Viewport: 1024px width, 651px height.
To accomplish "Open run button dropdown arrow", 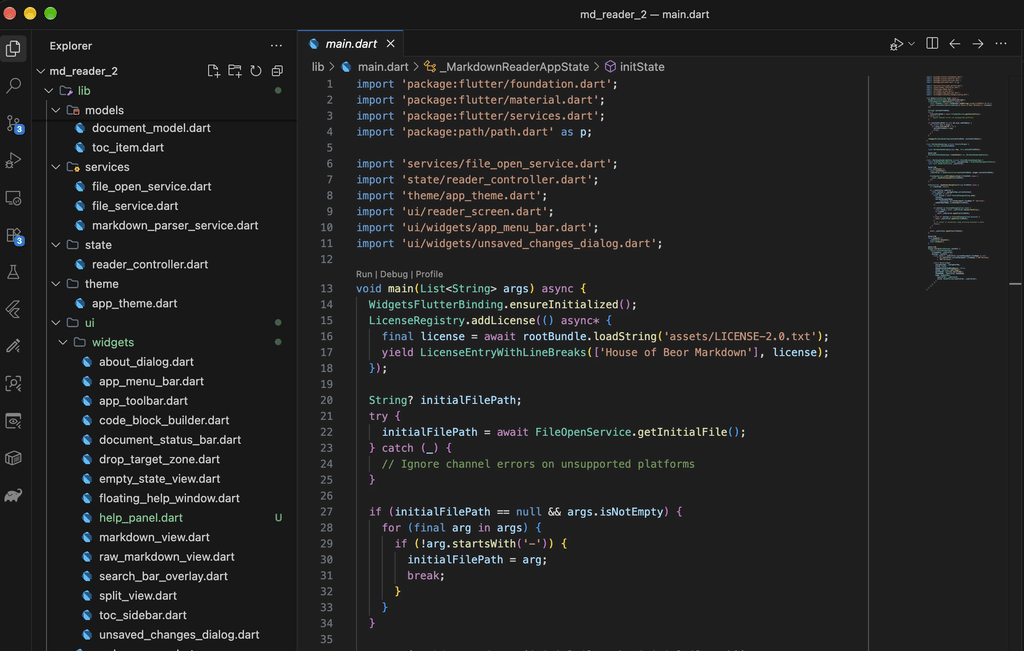I will tap(912, 44).
